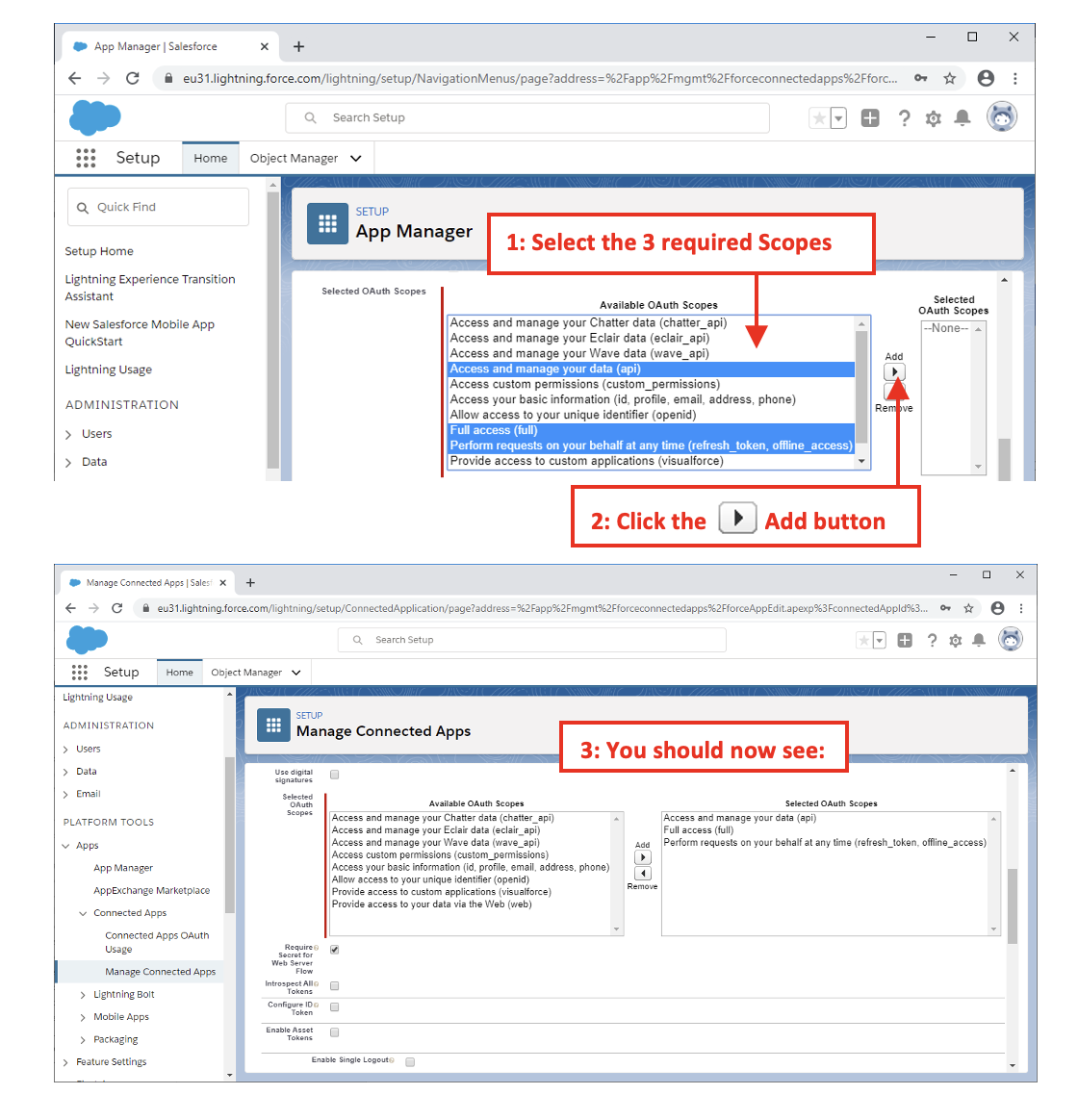Enable the Use digital signatures checkbox
Screen dimensions: 1078x1120
click(335, 775)
